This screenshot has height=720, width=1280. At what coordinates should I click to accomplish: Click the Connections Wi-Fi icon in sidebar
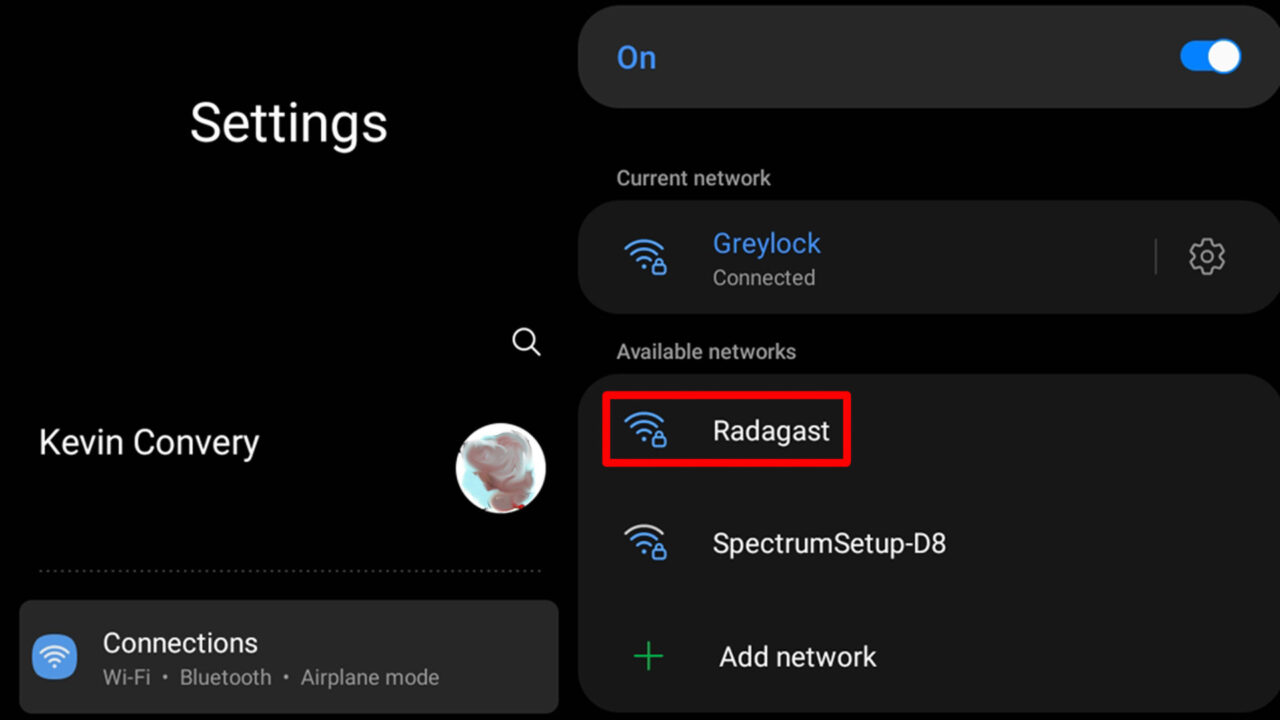pyautogui.click(x=54, y=657)
